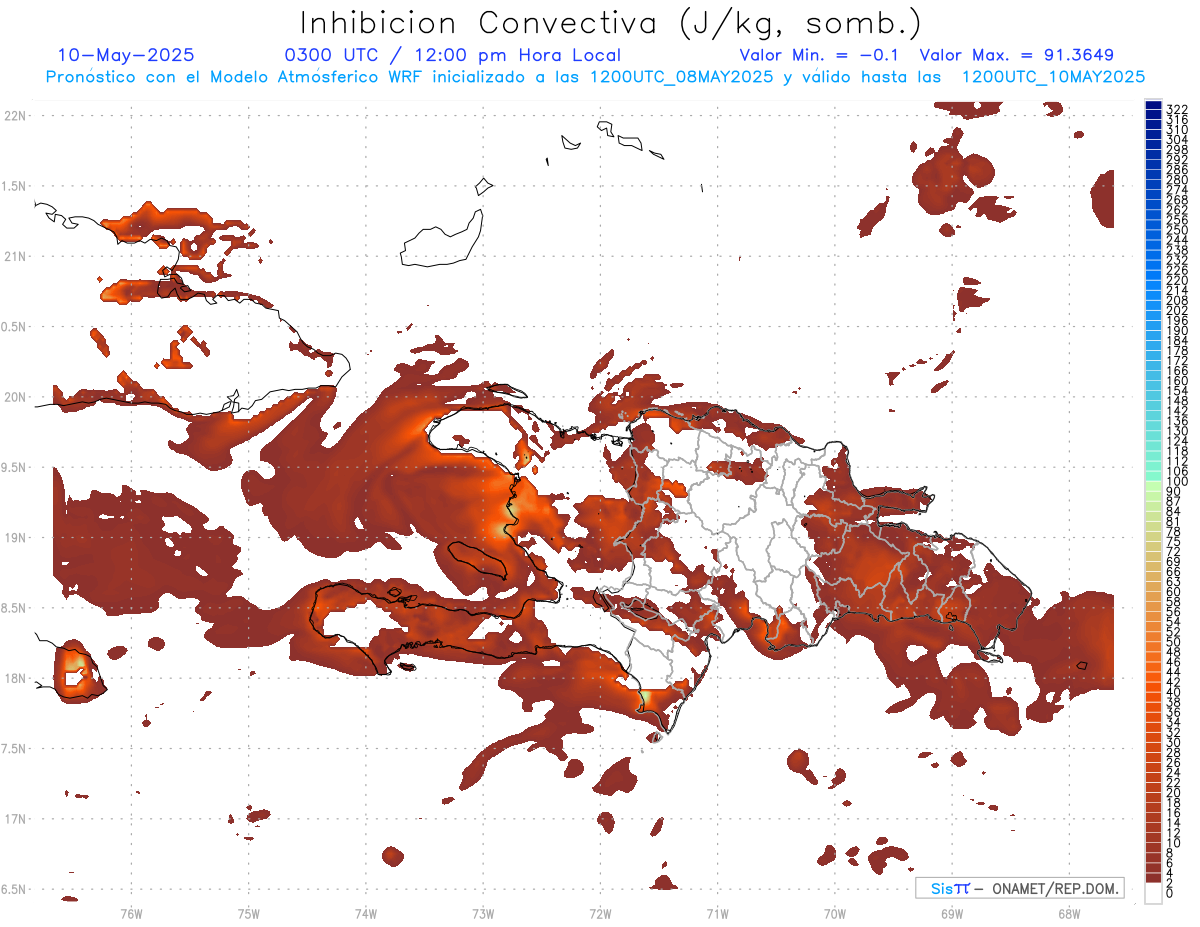Image resolution: width=1200 pixels, height=927 pixels.
Task: Click the 'Valor Max. = 91.3649' text
Action: point(1016,55)
